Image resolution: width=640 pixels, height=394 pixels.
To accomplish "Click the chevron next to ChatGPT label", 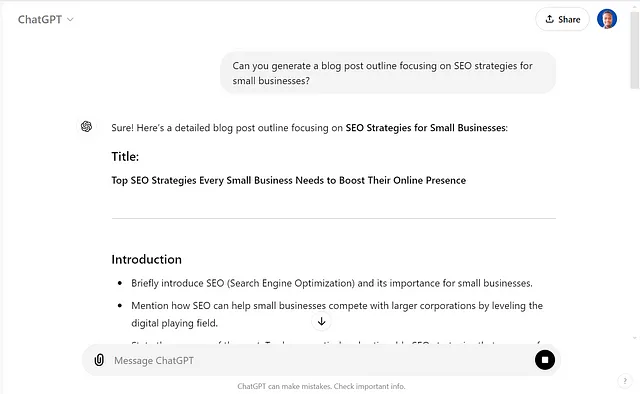I will [70, 19].
